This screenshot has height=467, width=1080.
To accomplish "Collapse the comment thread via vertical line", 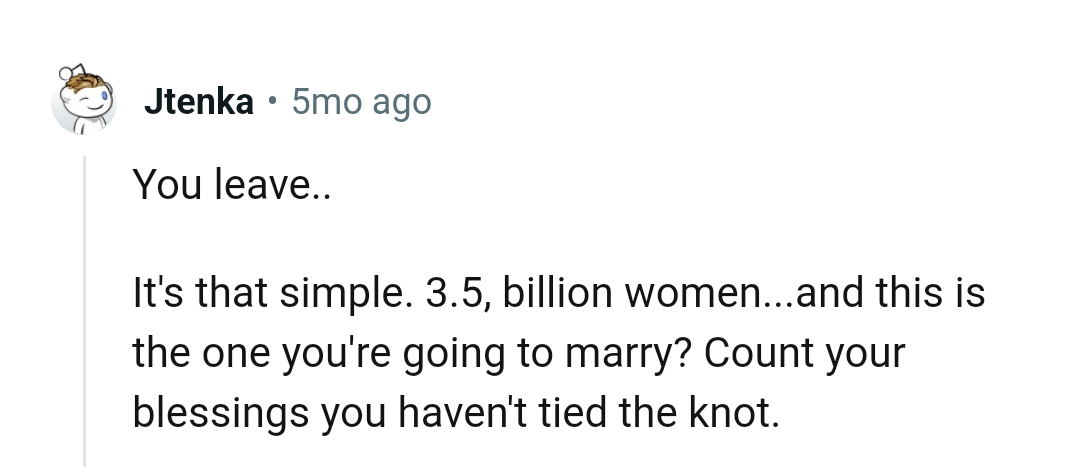I will 85,310.
